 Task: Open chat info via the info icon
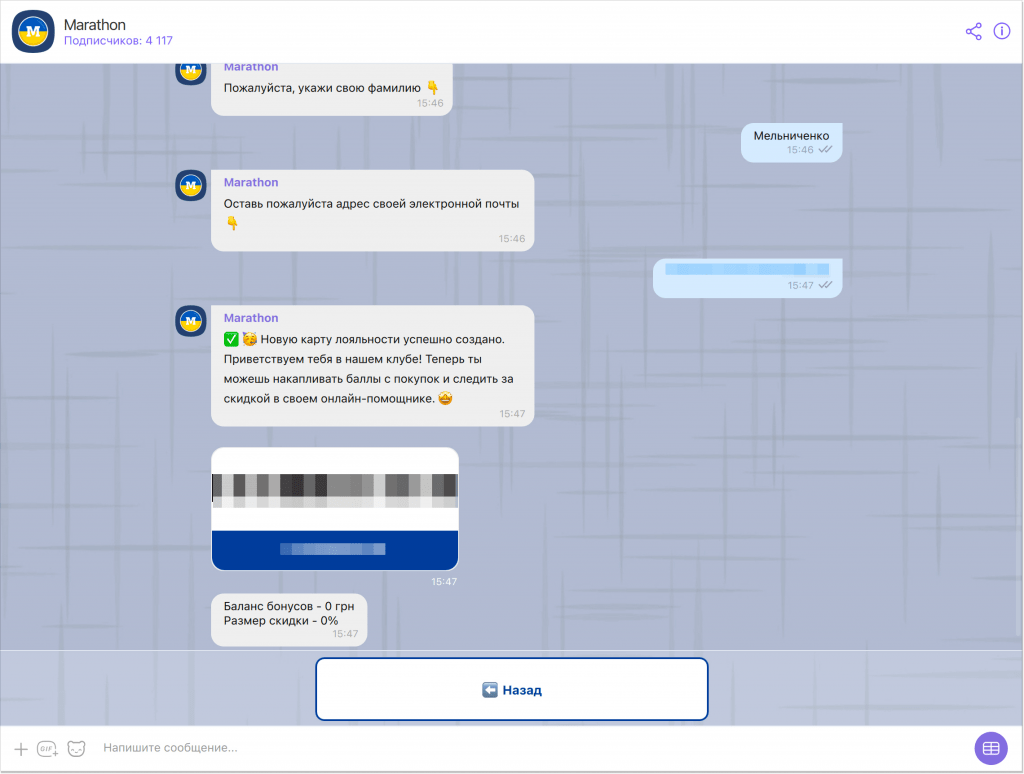[x=1002, y=31]
